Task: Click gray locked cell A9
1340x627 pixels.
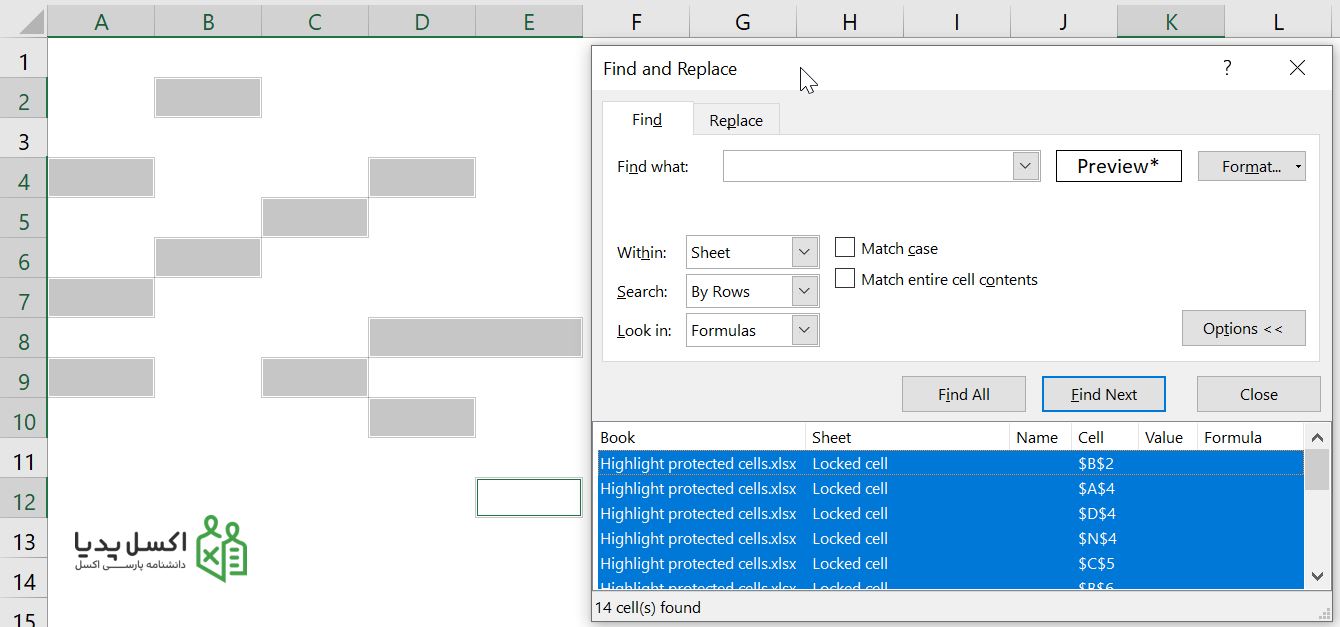Action: pos(101,378)
